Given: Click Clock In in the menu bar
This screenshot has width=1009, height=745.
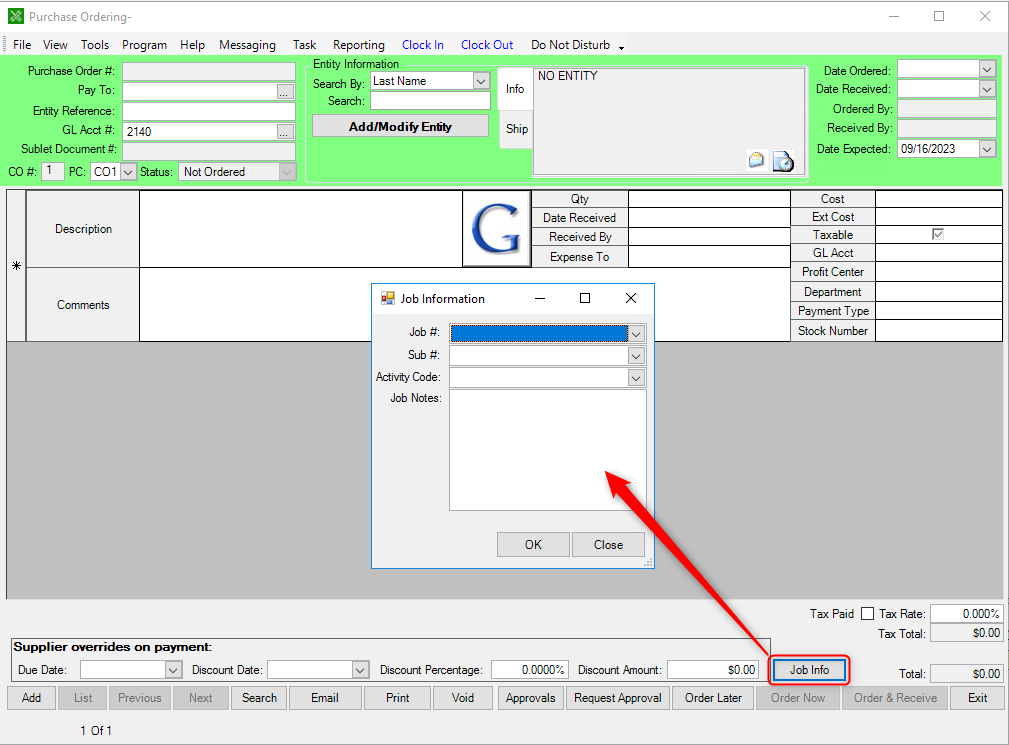Looking at the screenshot, I should (423, 45).
